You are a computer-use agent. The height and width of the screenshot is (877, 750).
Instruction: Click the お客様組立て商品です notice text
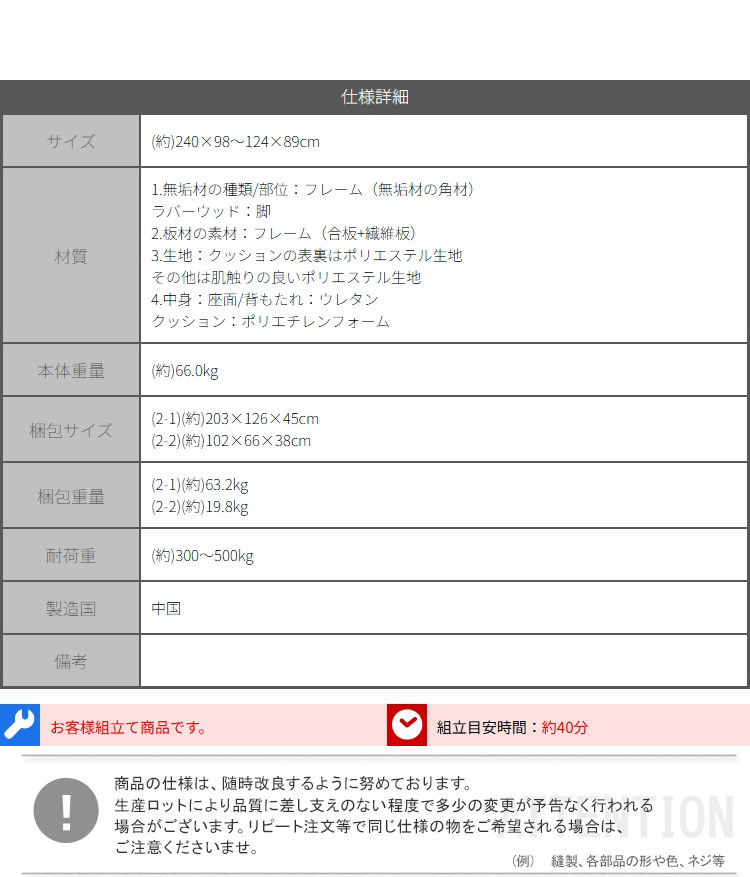129,727
